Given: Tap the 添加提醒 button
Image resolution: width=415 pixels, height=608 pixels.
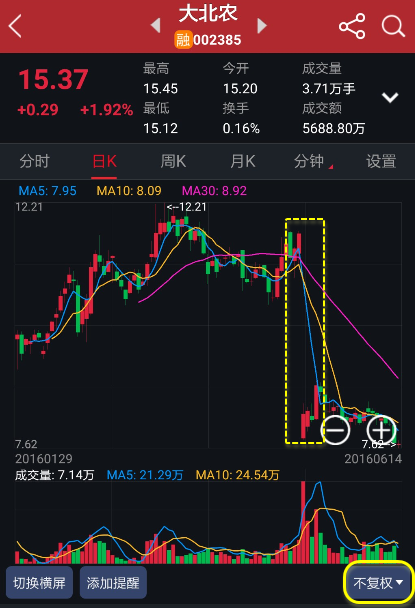Looking at the screenshot, I should pos(113,582).
